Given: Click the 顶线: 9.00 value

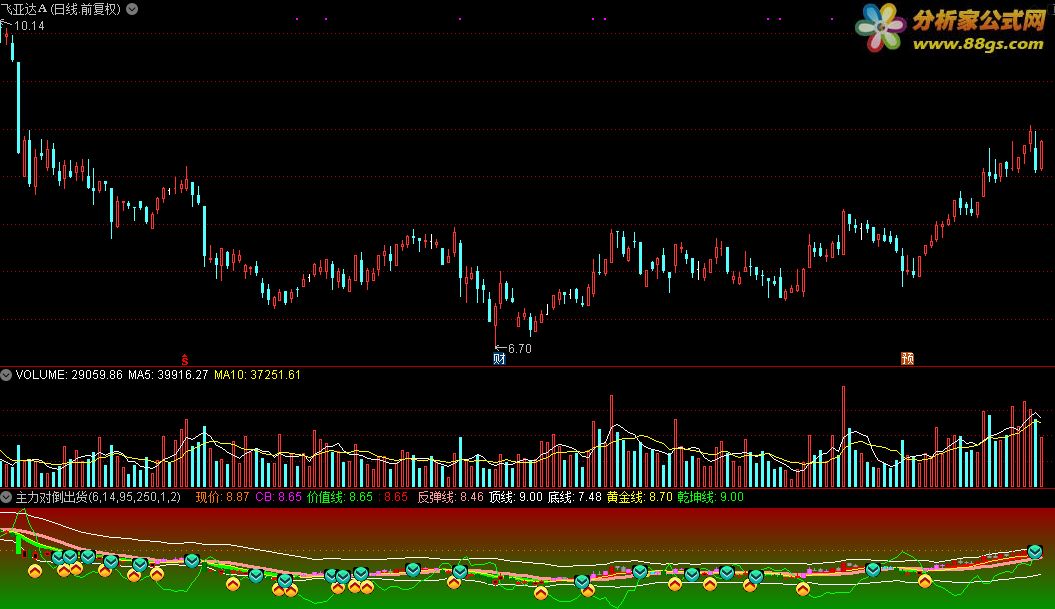Looking at the screenshot, I should click(x=515, y=497).
